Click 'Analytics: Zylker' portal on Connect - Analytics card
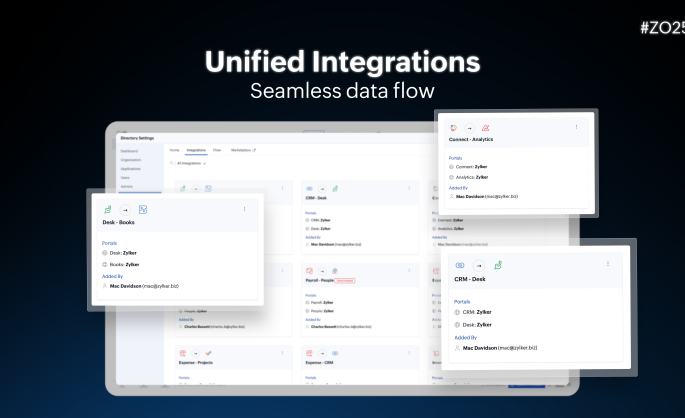Viewport: 685px width, 418px height. (472, 177)
